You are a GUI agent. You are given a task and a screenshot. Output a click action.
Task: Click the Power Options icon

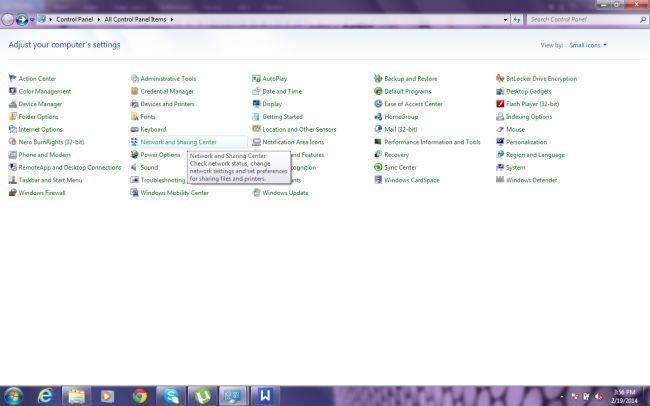(134, 155)
